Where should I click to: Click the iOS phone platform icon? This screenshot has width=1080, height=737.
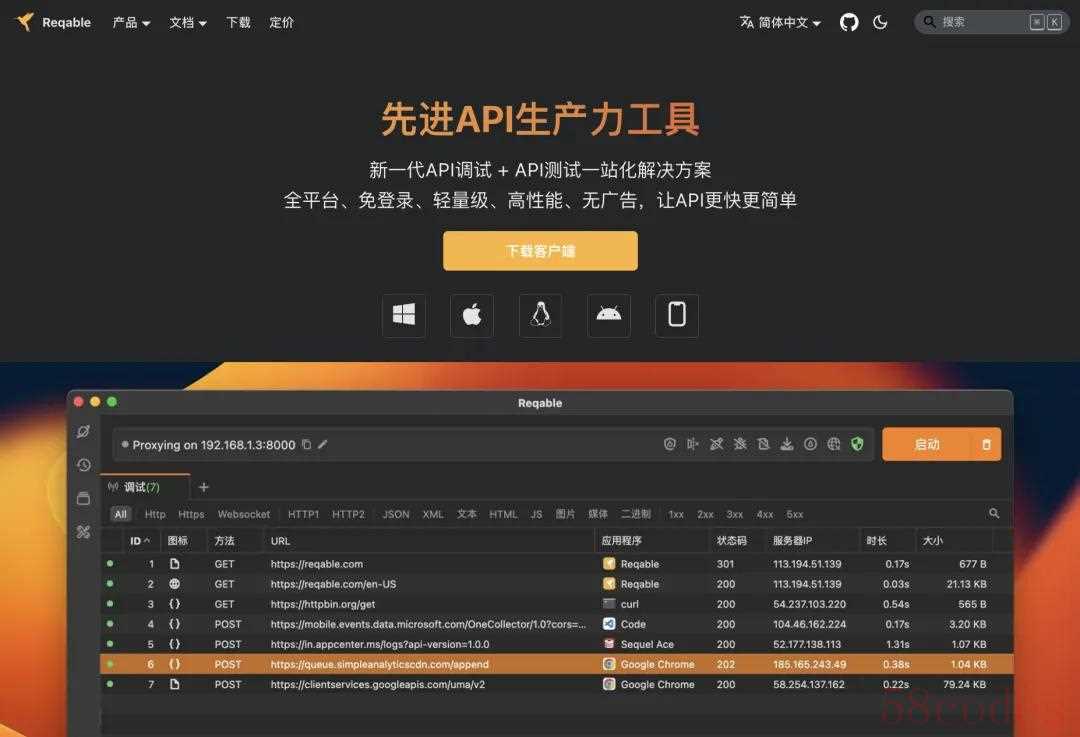676,315
